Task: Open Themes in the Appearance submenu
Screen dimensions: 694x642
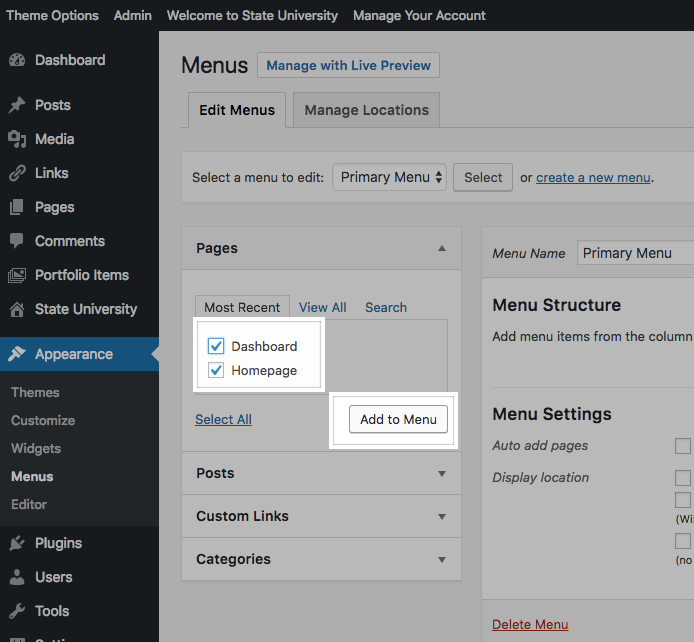Action: click(x=35, y=392)
